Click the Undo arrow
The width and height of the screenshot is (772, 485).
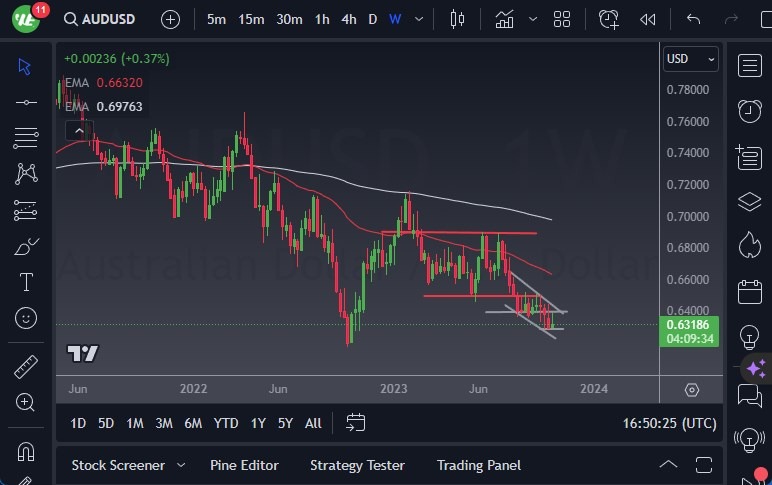694,19
